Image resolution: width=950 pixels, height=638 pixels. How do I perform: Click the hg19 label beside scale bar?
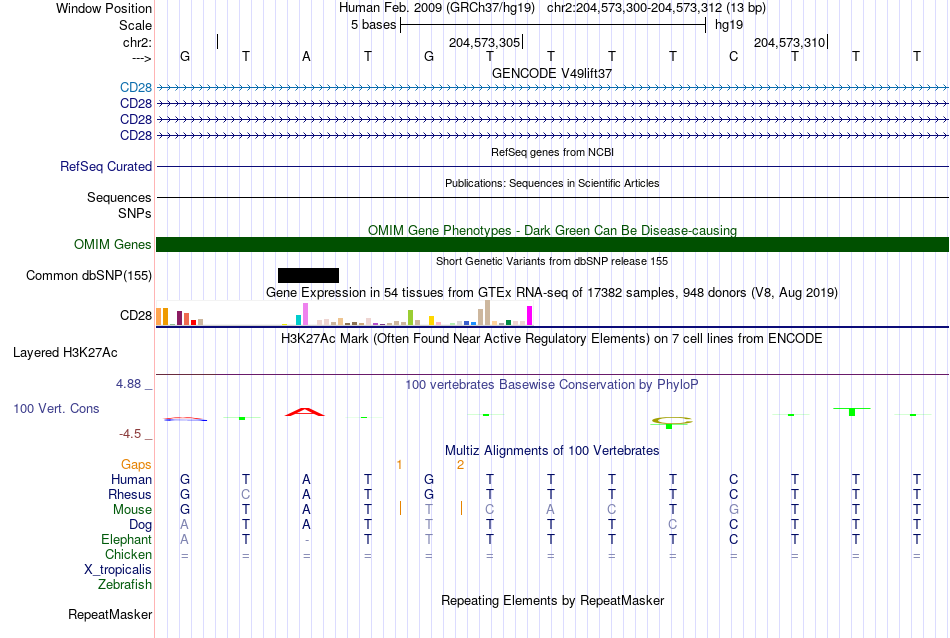click(729, 25)
